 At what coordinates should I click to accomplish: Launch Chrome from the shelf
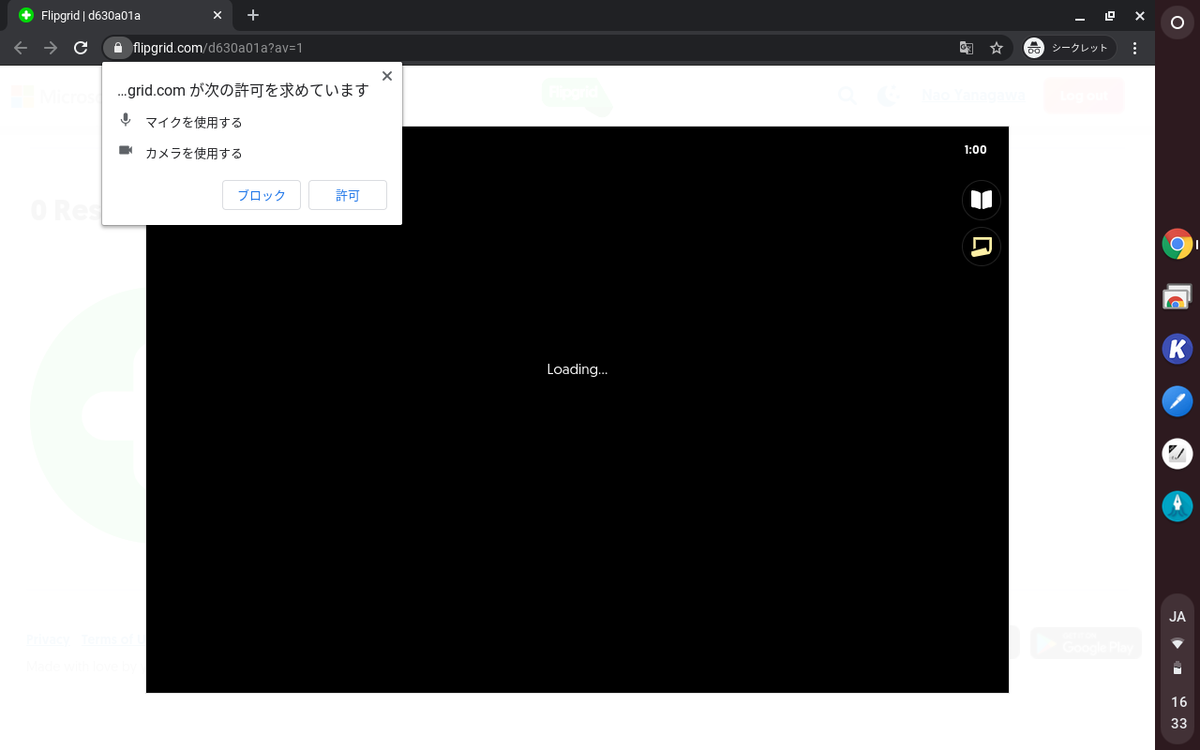1177,244
